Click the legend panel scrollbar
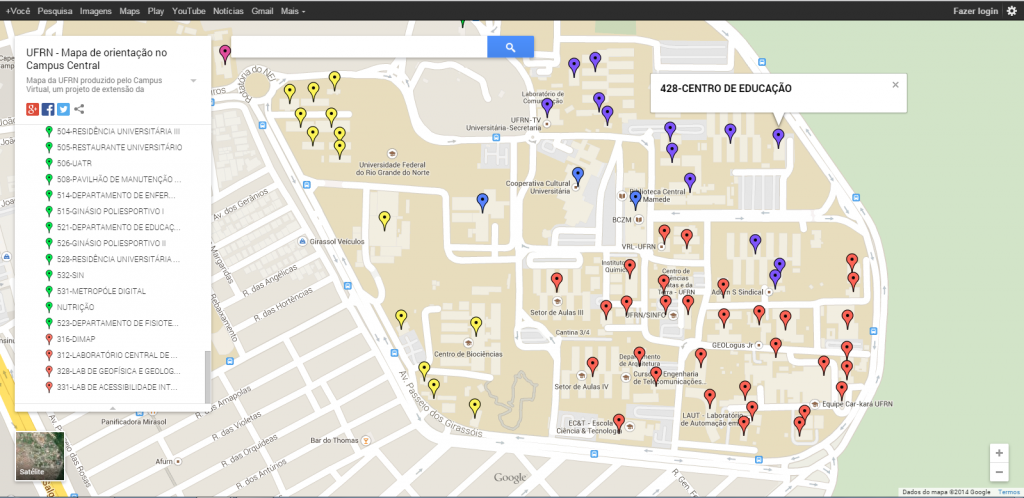The width and height of the screenshot is (1024, 498). (208, 370)
